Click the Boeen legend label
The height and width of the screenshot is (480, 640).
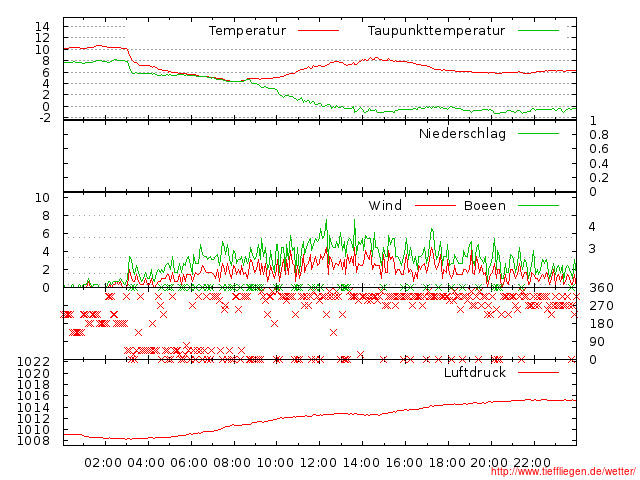(x=484, y=205)
